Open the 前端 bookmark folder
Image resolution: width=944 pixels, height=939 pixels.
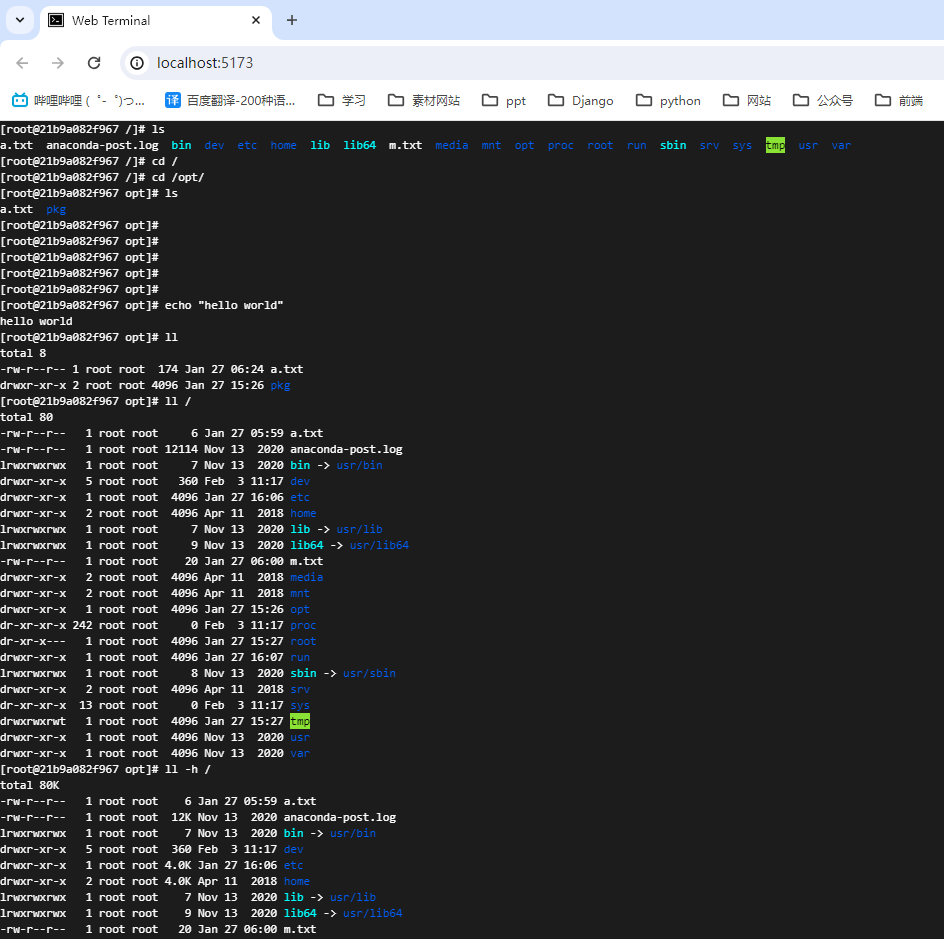898,100
